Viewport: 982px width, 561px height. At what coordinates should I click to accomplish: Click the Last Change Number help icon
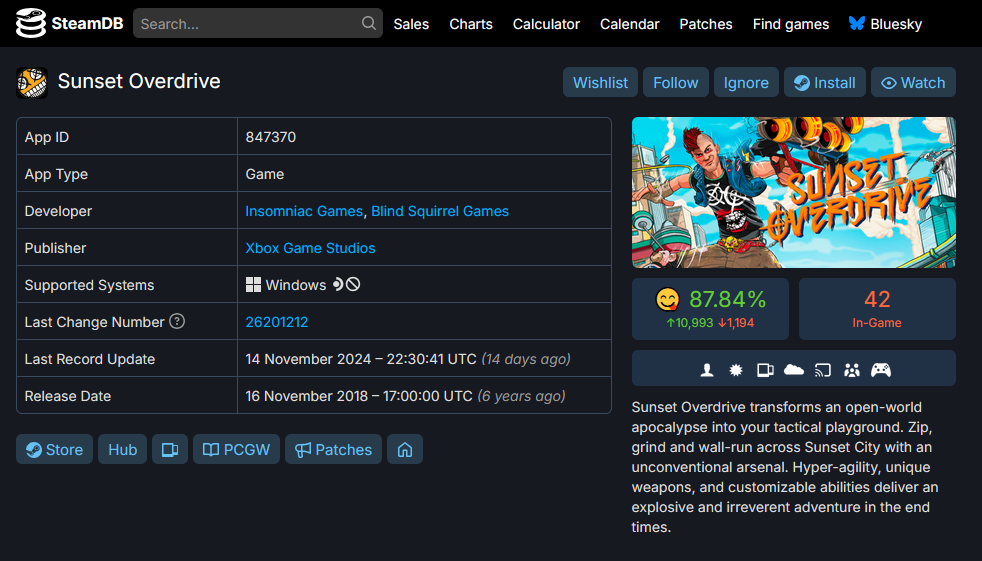click(x=177, y=321)
